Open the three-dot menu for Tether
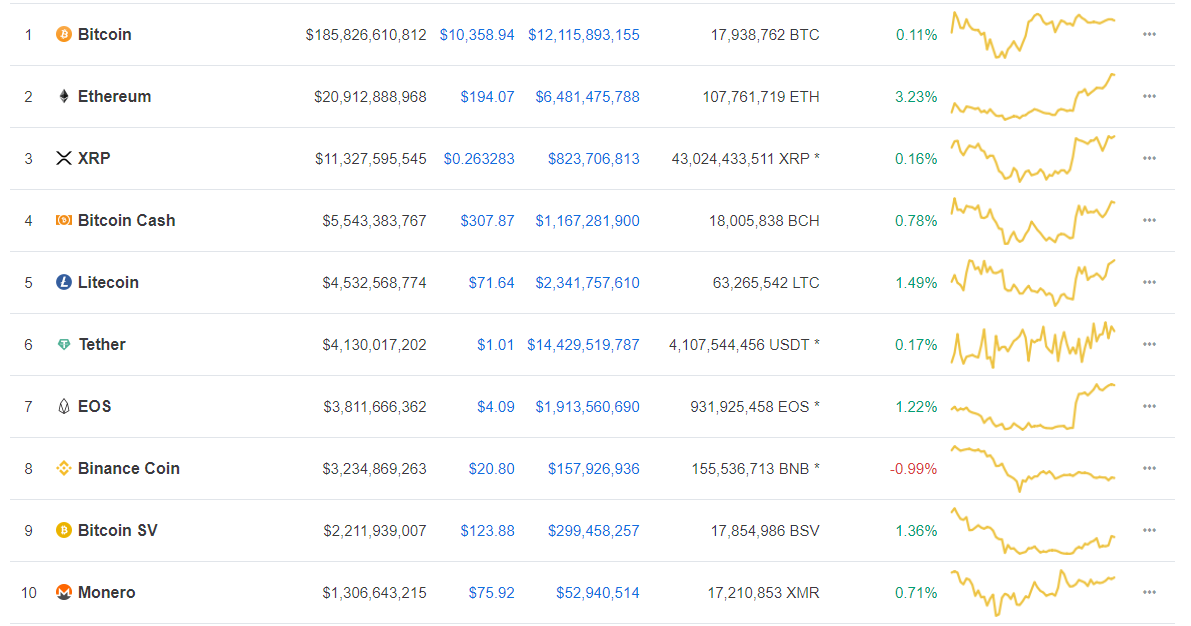The width and height of the screenshot is (1191, 626). click(1149, 344)
